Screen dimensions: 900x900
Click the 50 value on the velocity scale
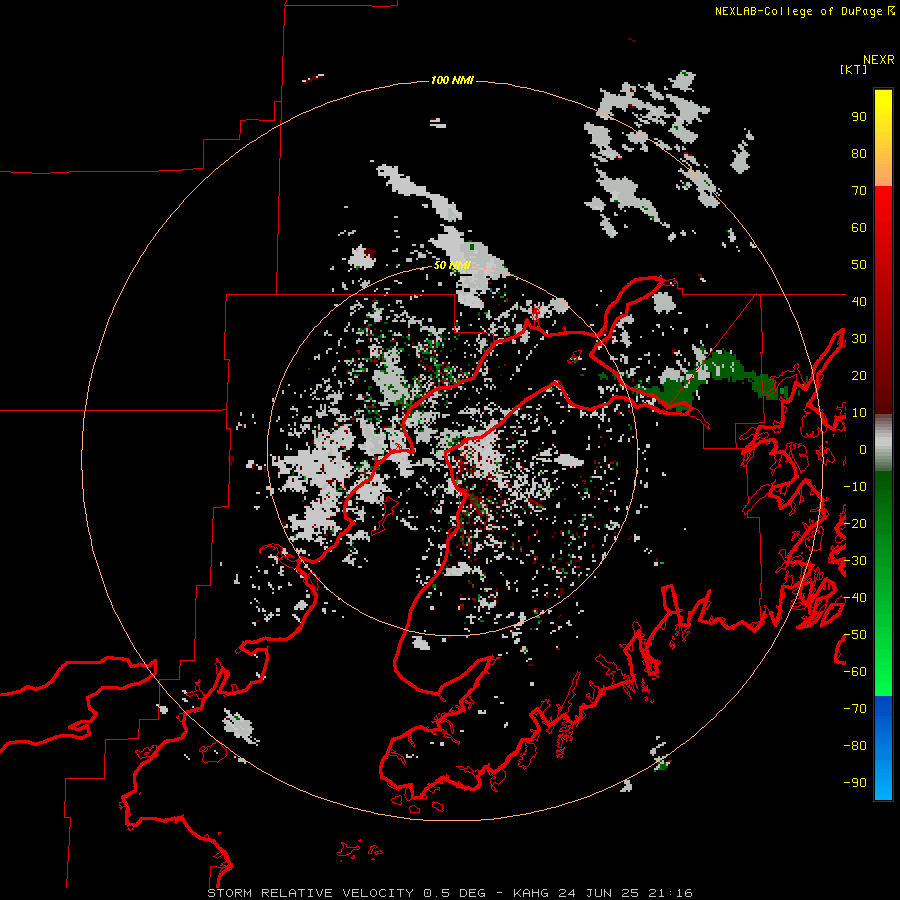click(859, 265)
